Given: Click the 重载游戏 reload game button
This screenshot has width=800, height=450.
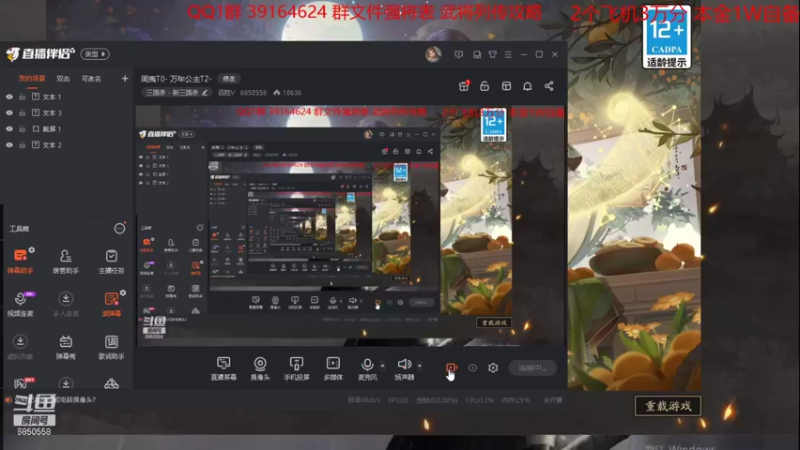Looking at the screenshot, I should (x=668, y=406).
